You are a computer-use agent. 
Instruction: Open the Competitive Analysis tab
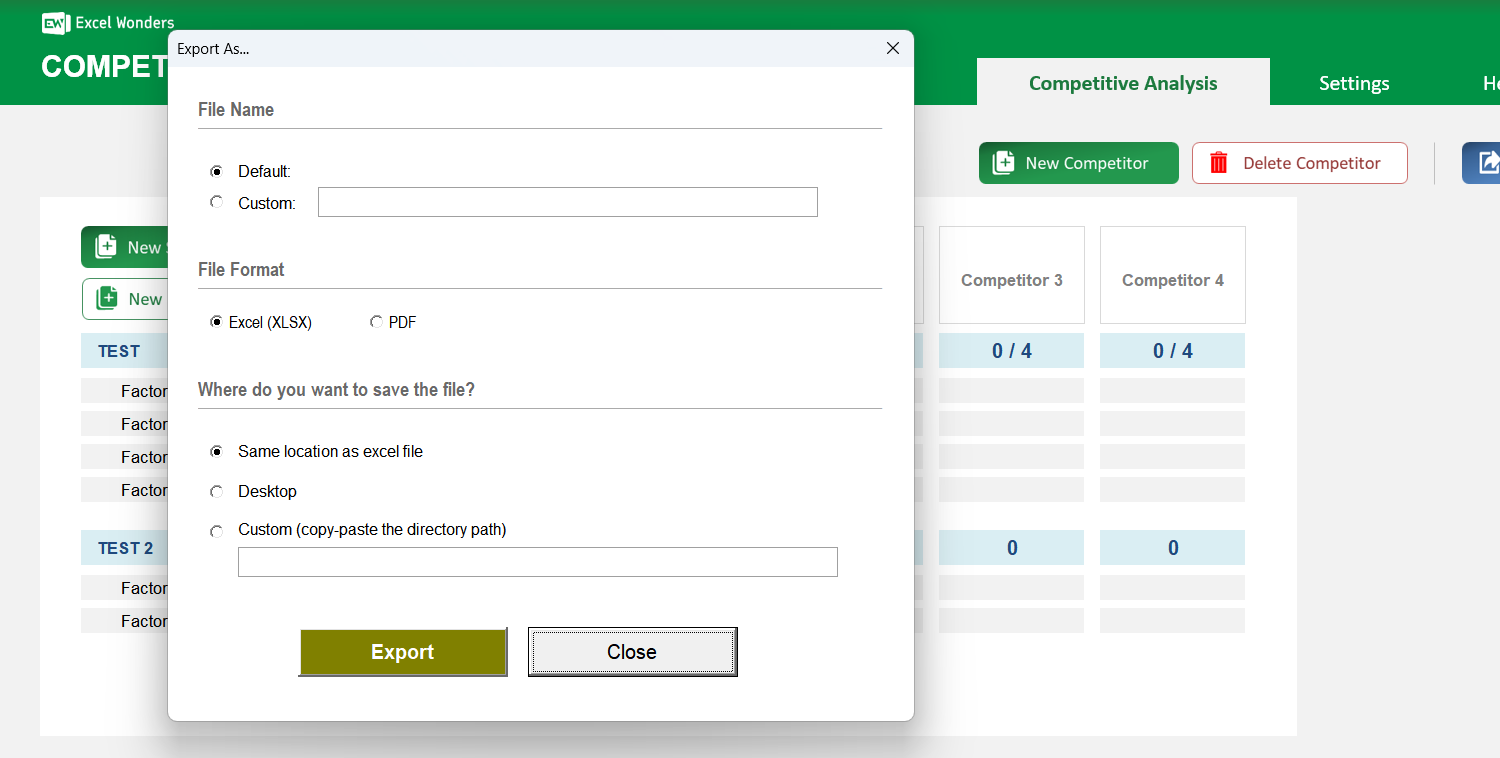tap(1122, 83)
